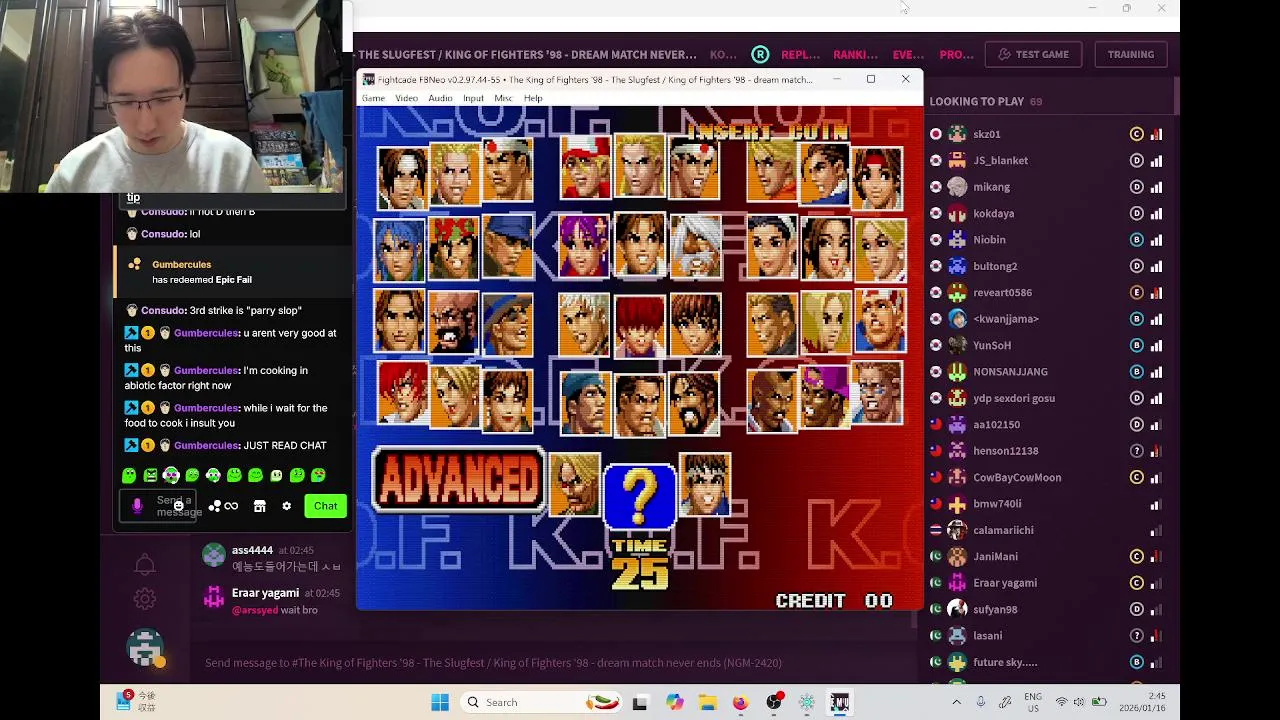This screenshot has width=1280, height=720.
Task: Click the avatar of aa102150
Action: tap(957, 424)
